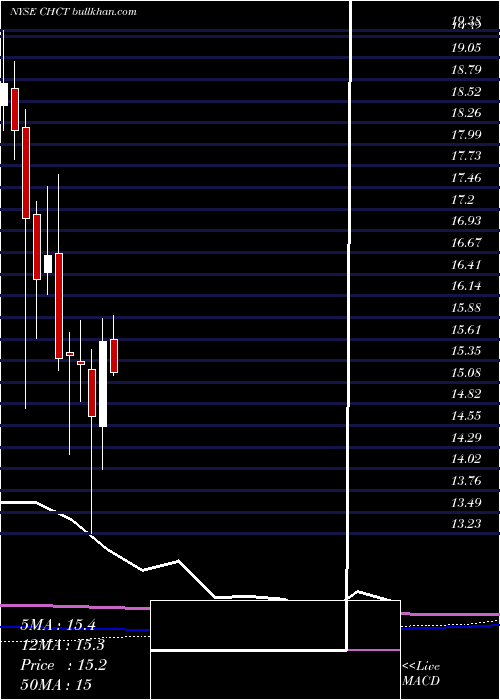Select the 12MA : 15.3 indicator text
Image resolution: width=500 pixels, height=700 pixels.
(62, 645)
